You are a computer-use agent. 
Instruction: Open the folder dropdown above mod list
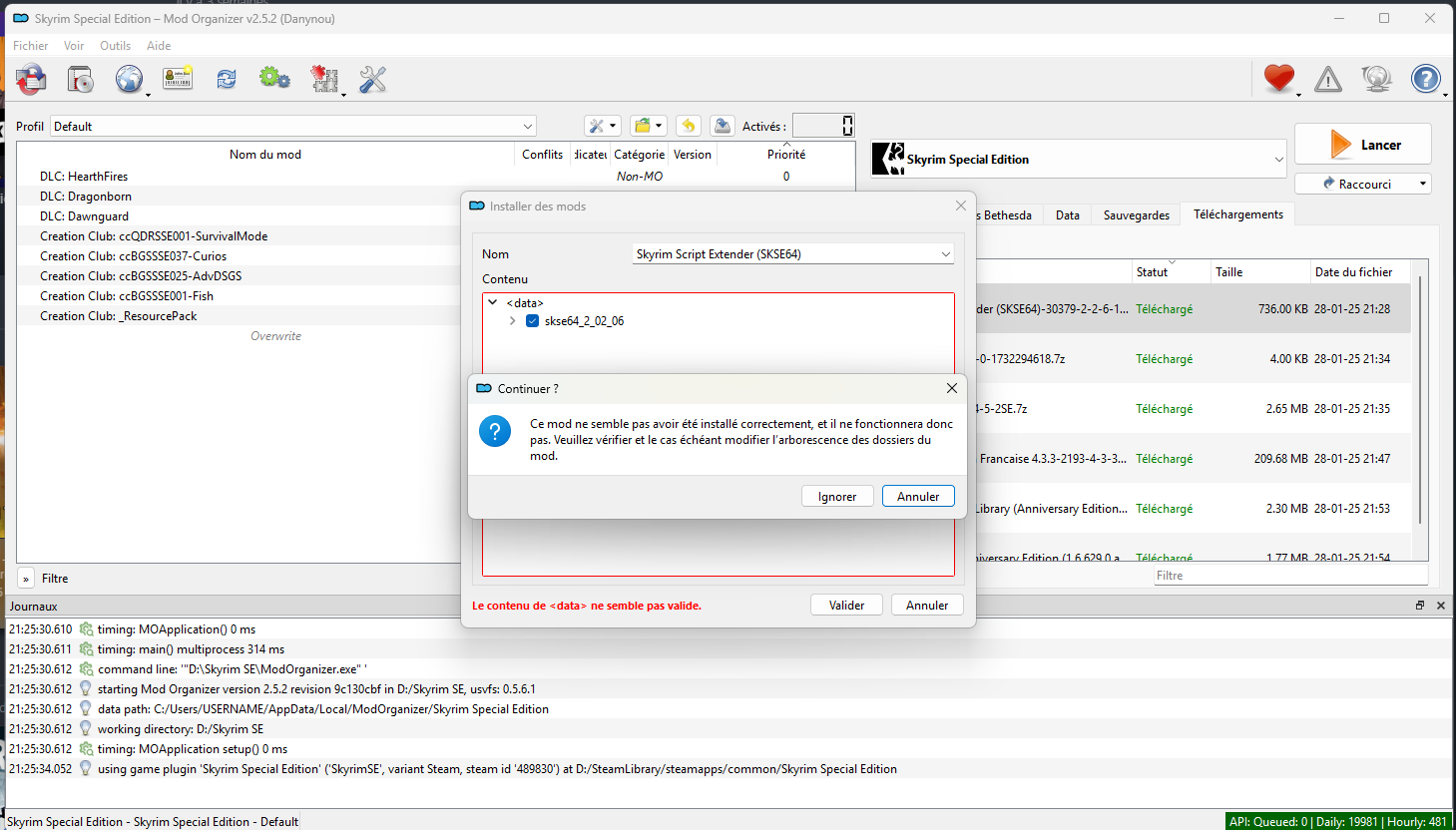click(649, 126)
